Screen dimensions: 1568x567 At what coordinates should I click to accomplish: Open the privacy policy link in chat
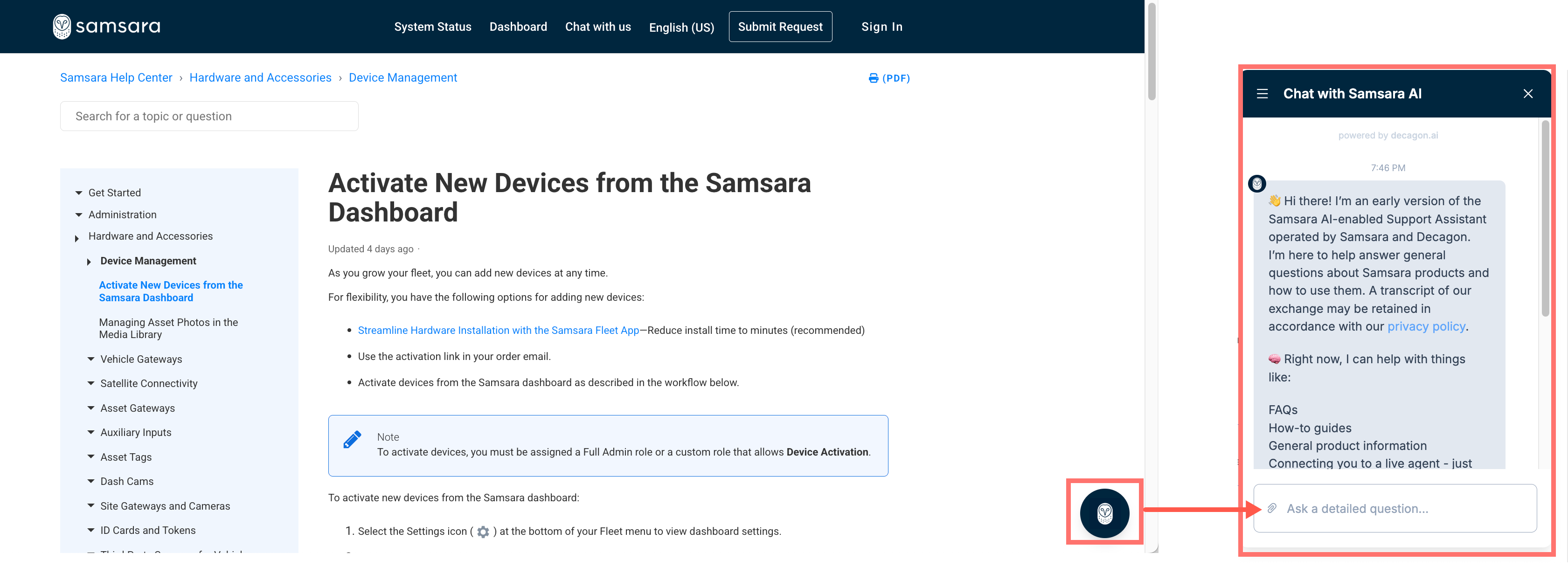pyautogui.click(x=1426, y=326)
